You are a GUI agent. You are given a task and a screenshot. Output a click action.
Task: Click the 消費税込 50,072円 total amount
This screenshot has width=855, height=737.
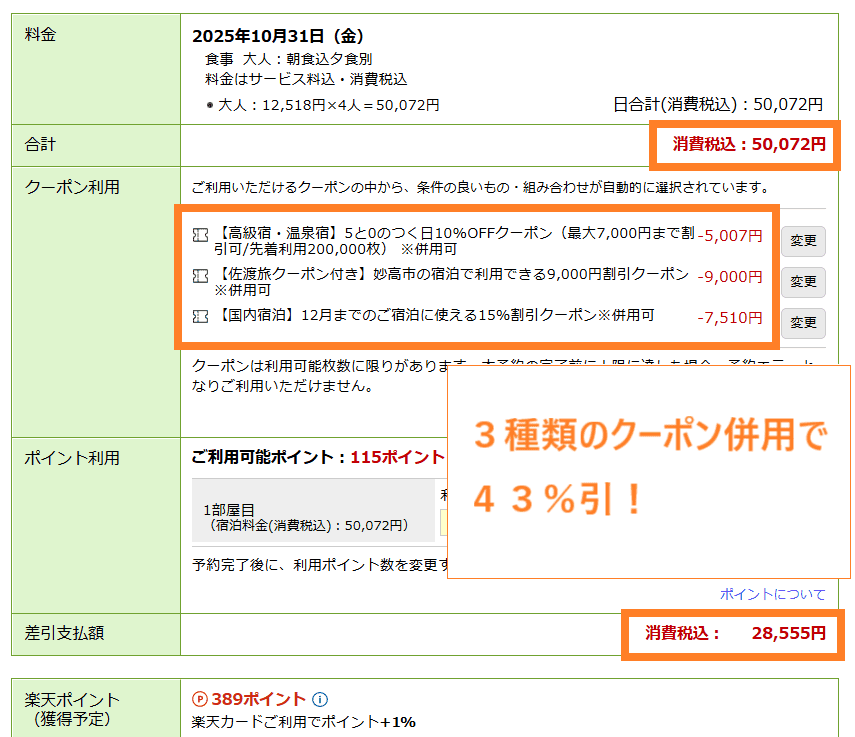[x=749, y=144]
